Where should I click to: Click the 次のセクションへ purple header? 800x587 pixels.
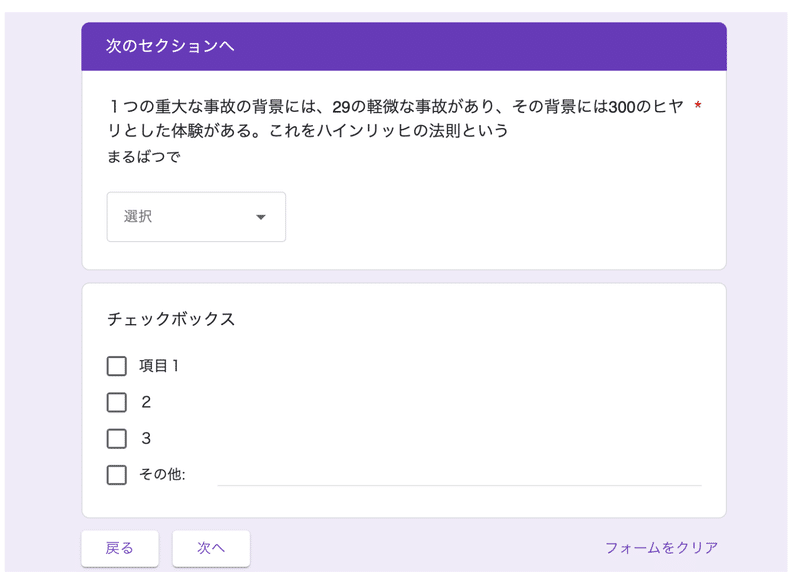click(404, 46)
